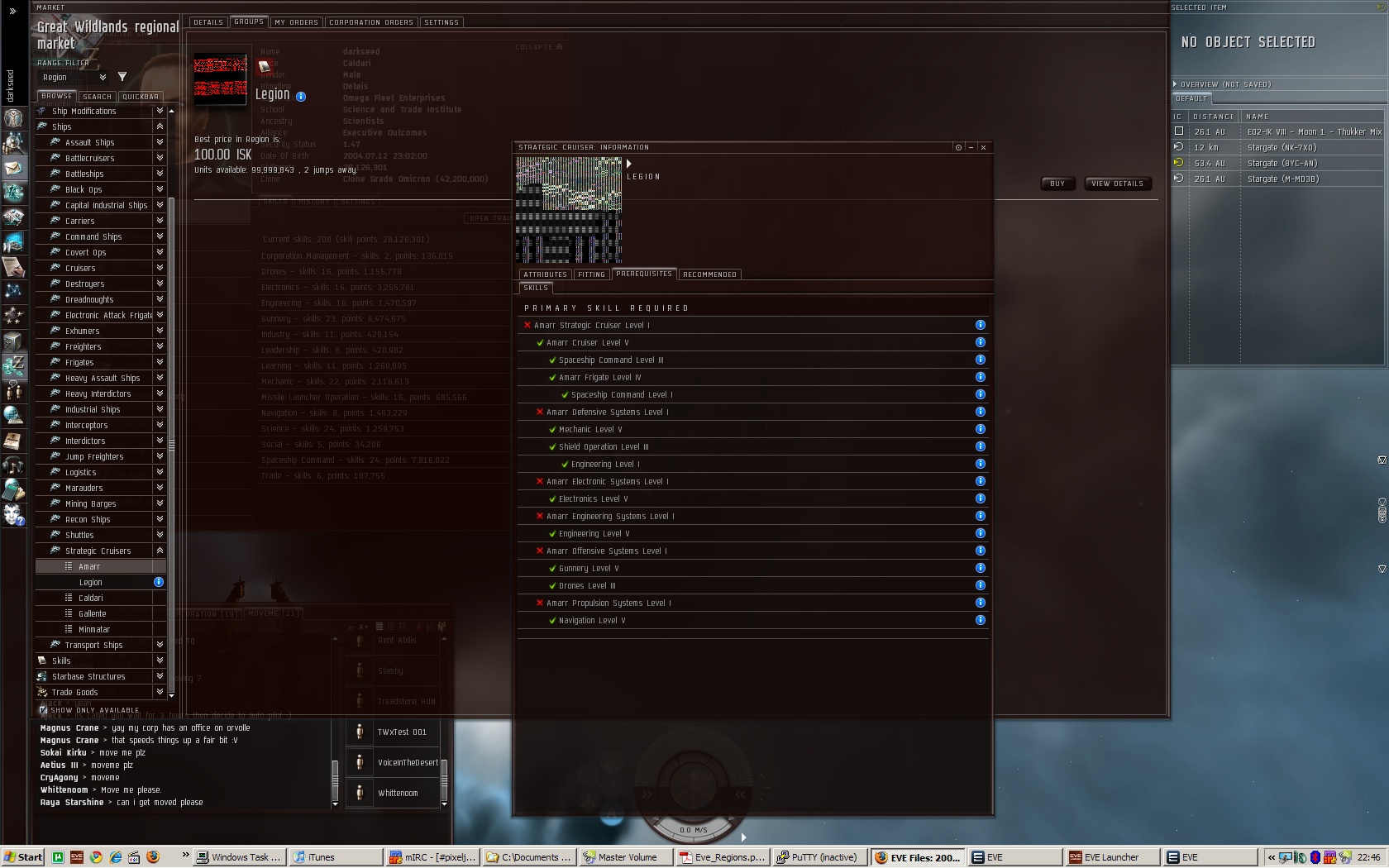The height and width of the screenshot is (868, 1389).
Task: Click the Buy button
Action: [x=1057, y=184]
